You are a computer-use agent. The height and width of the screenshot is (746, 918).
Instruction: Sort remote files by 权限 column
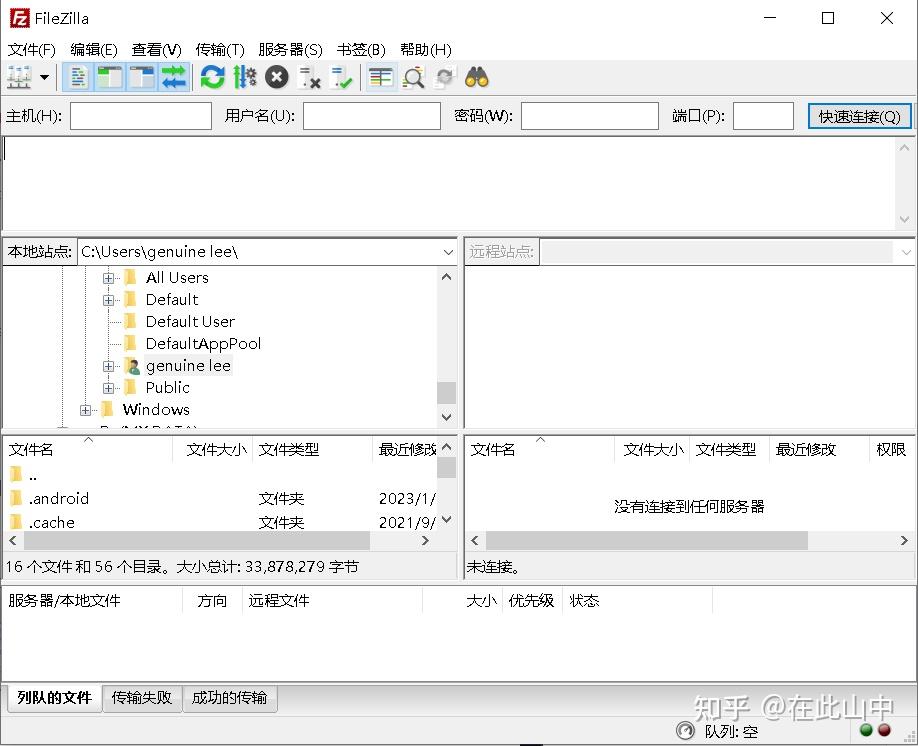click(890, 450)
